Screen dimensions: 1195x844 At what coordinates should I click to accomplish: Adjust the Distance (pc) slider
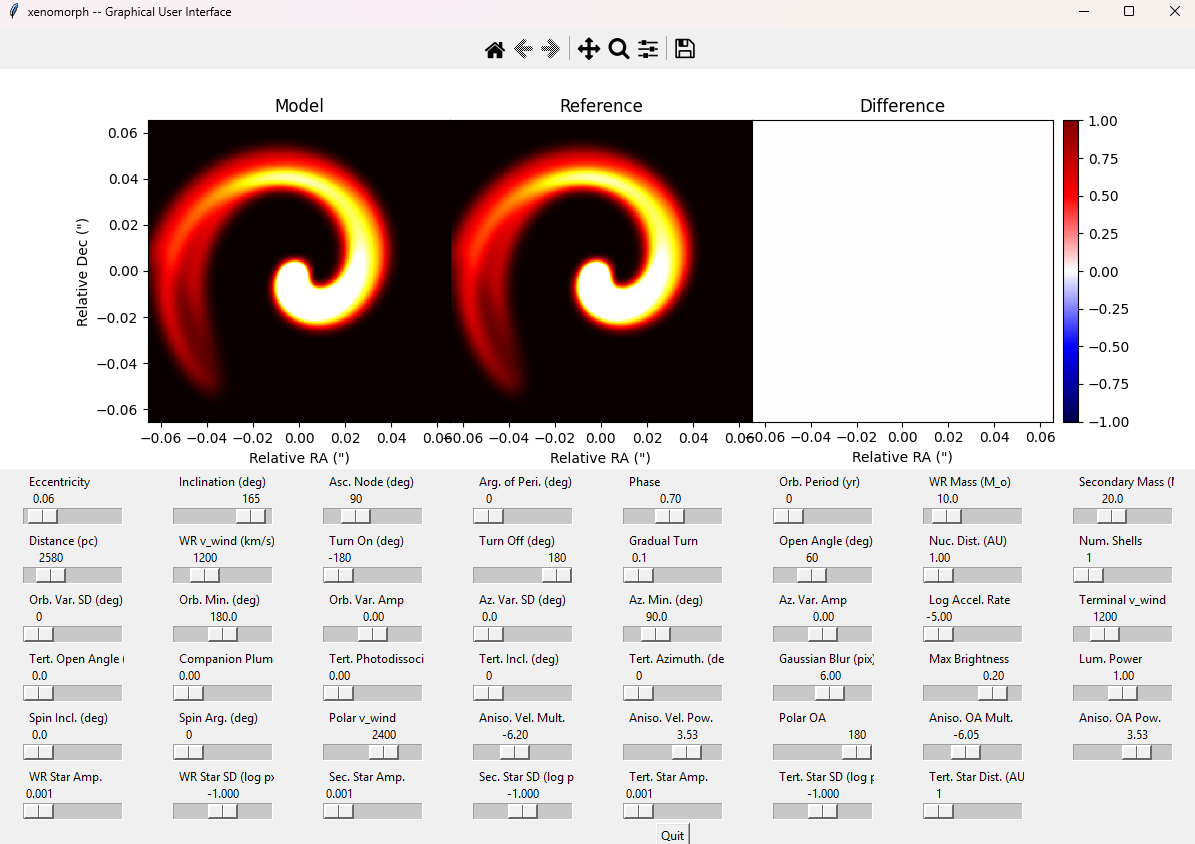point(72,575)
